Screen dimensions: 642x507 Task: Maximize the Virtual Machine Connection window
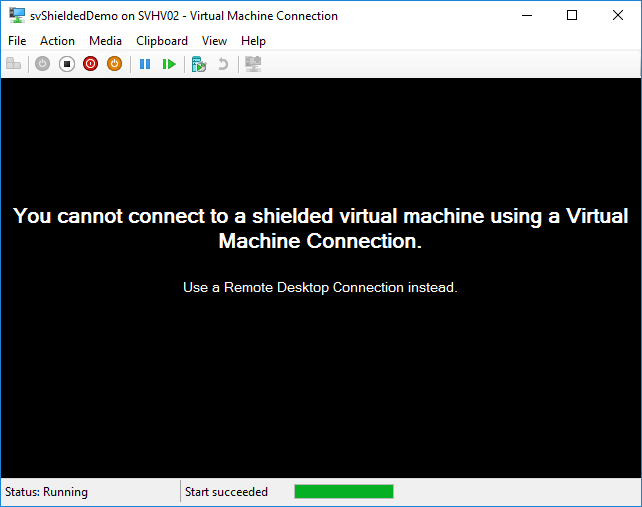click(572, 16)
